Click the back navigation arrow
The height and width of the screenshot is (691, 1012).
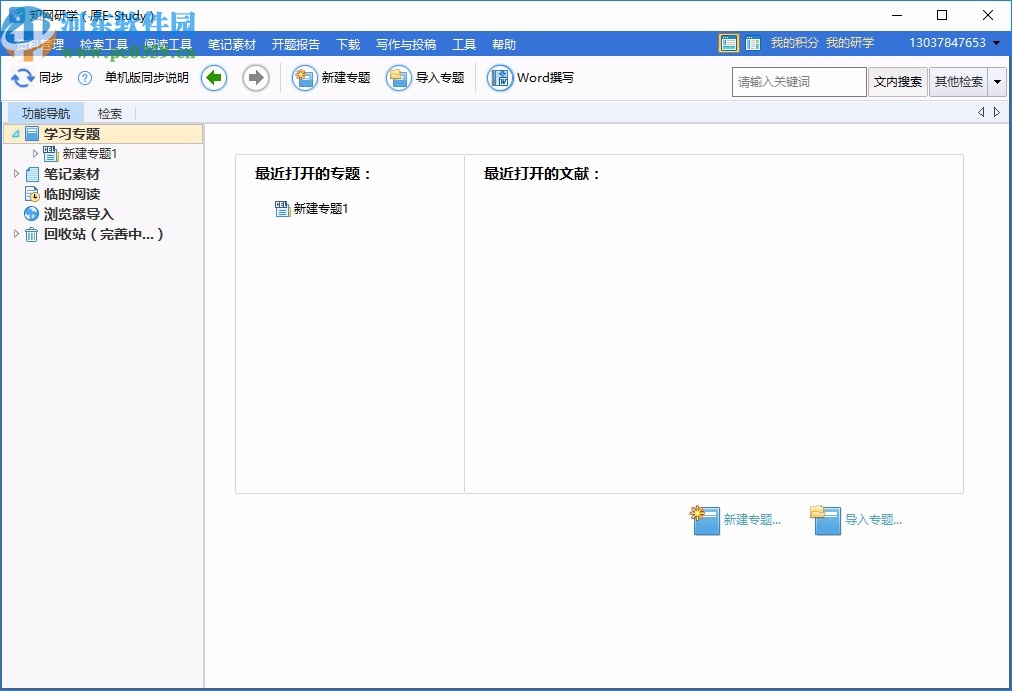(x=213, y=77)
